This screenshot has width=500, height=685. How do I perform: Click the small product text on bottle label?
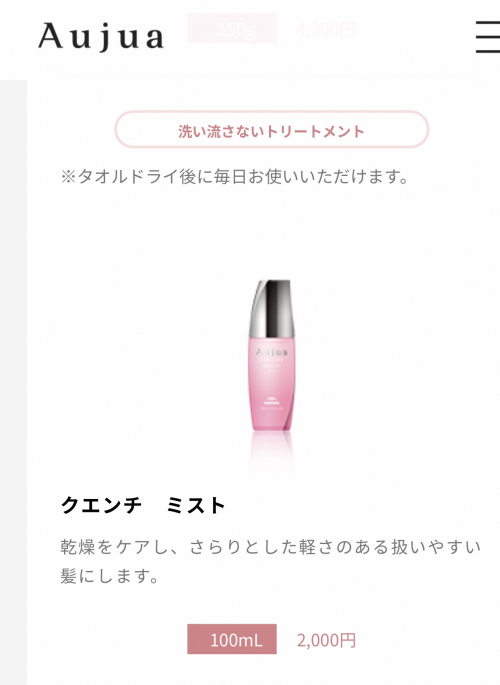pyautogui.click(x=271, y=364)
